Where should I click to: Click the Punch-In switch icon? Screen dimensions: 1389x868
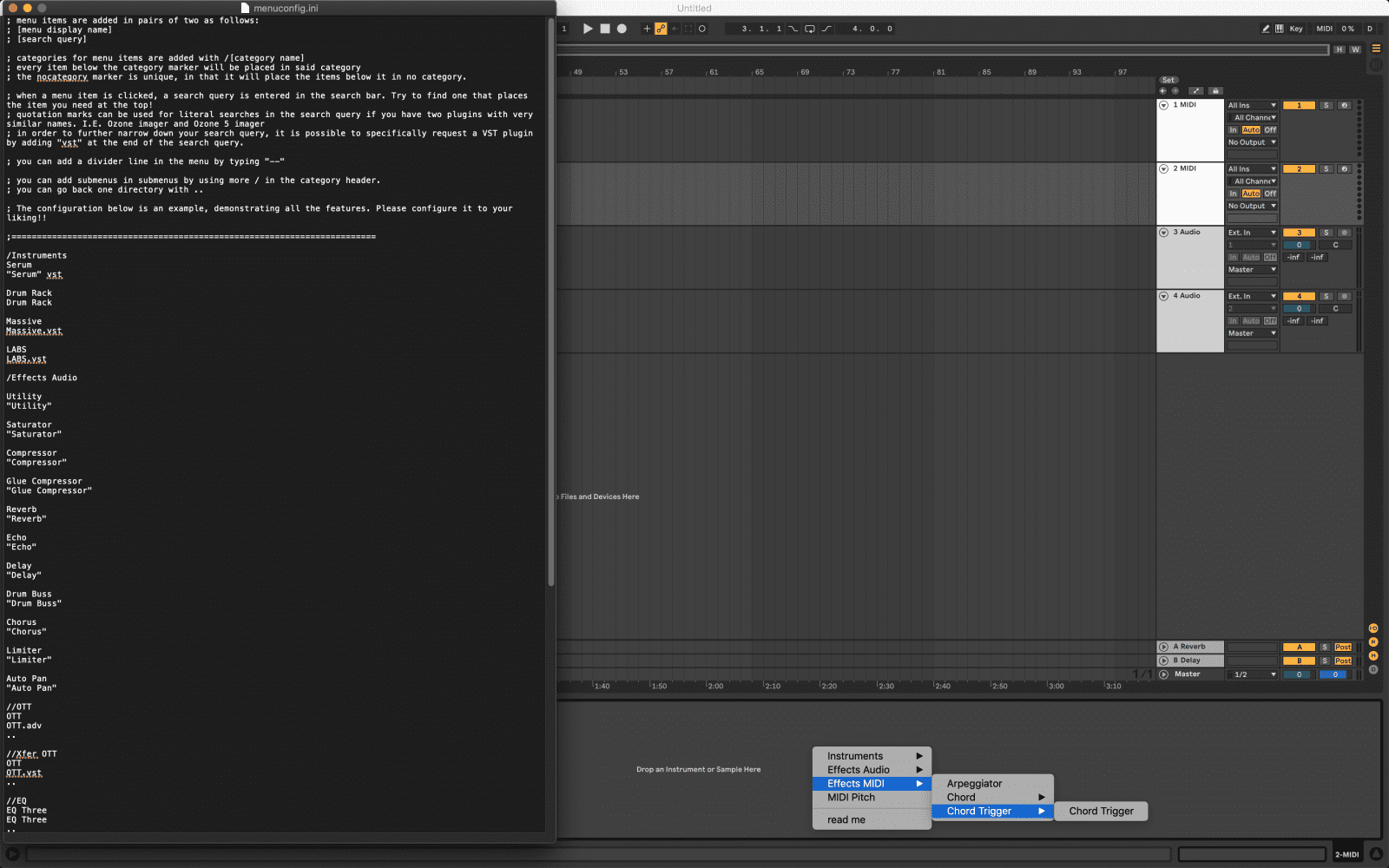pos(793,29)
